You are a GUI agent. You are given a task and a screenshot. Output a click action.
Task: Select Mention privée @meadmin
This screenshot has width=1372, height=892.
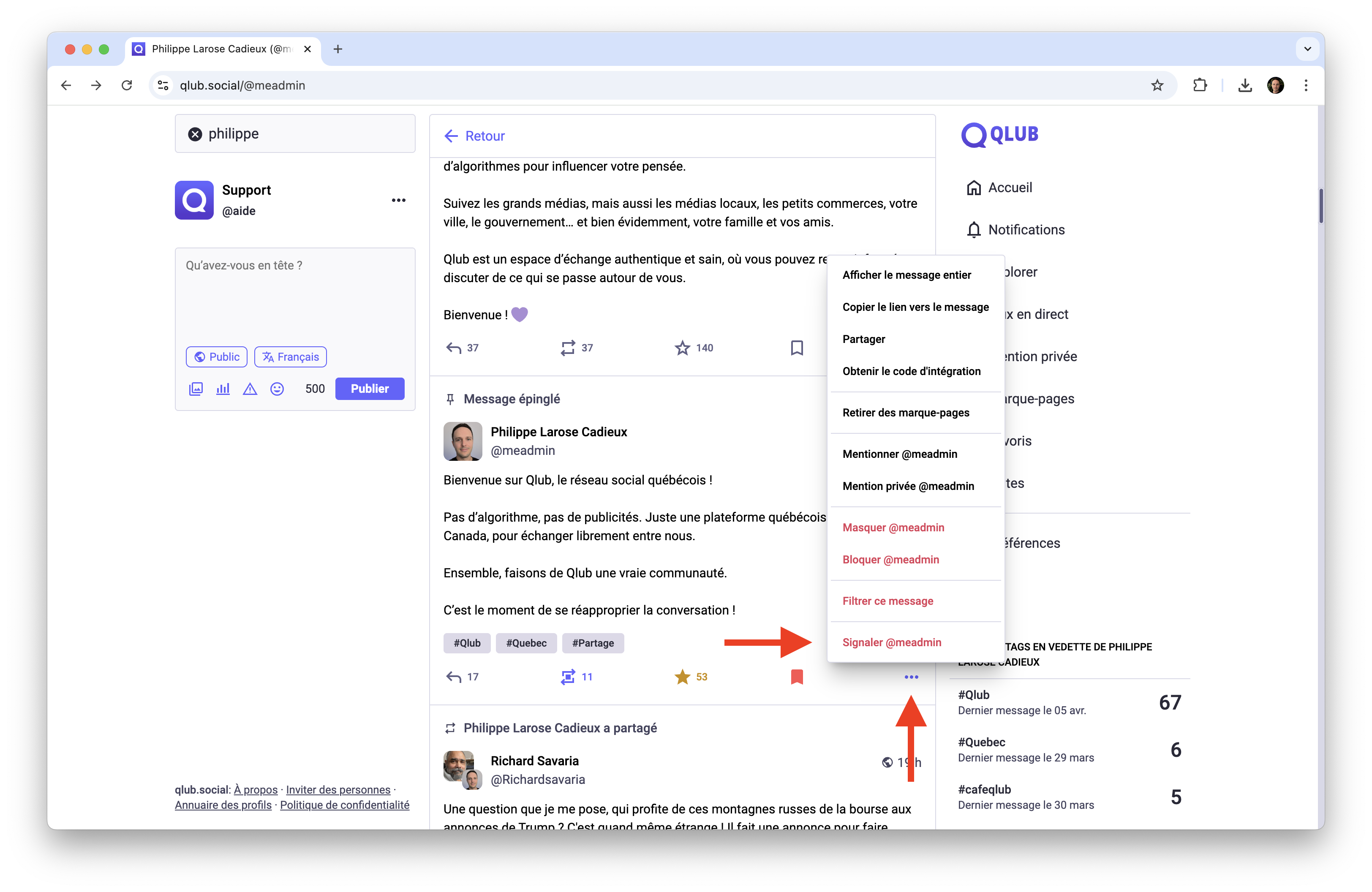click(x=916, y=486)
